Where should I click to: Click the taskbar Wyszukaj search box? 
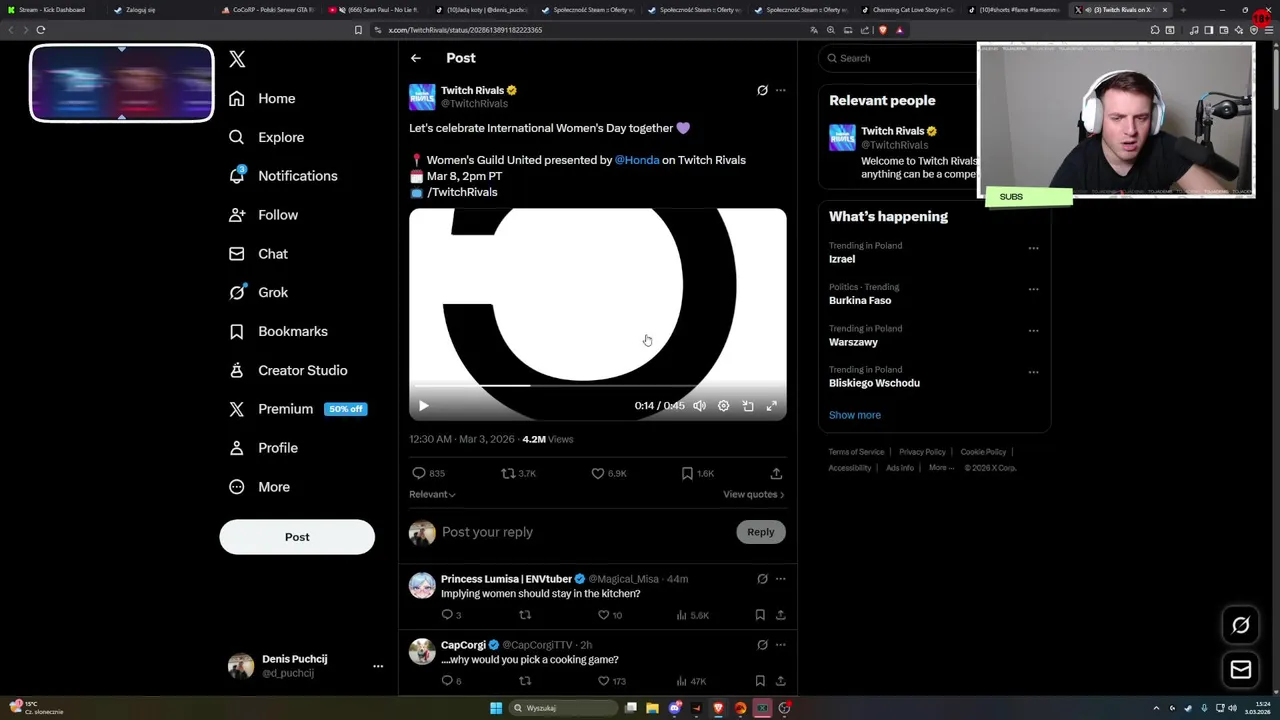point(563,708)
